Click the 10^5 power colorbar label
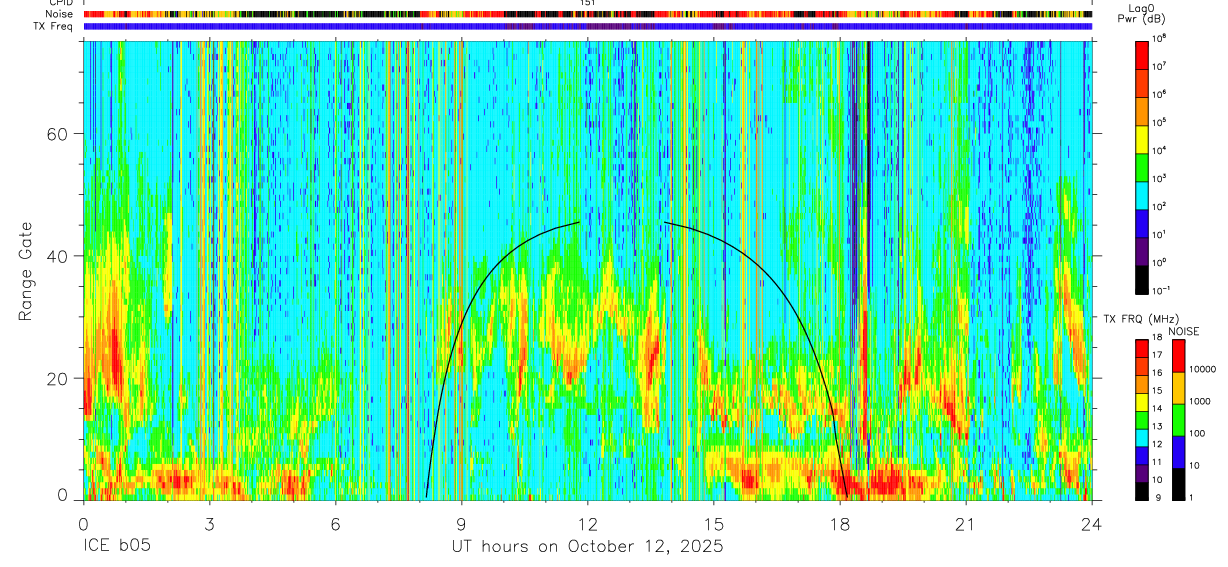Screen dimensions: 1228x567 (1160, 122)
